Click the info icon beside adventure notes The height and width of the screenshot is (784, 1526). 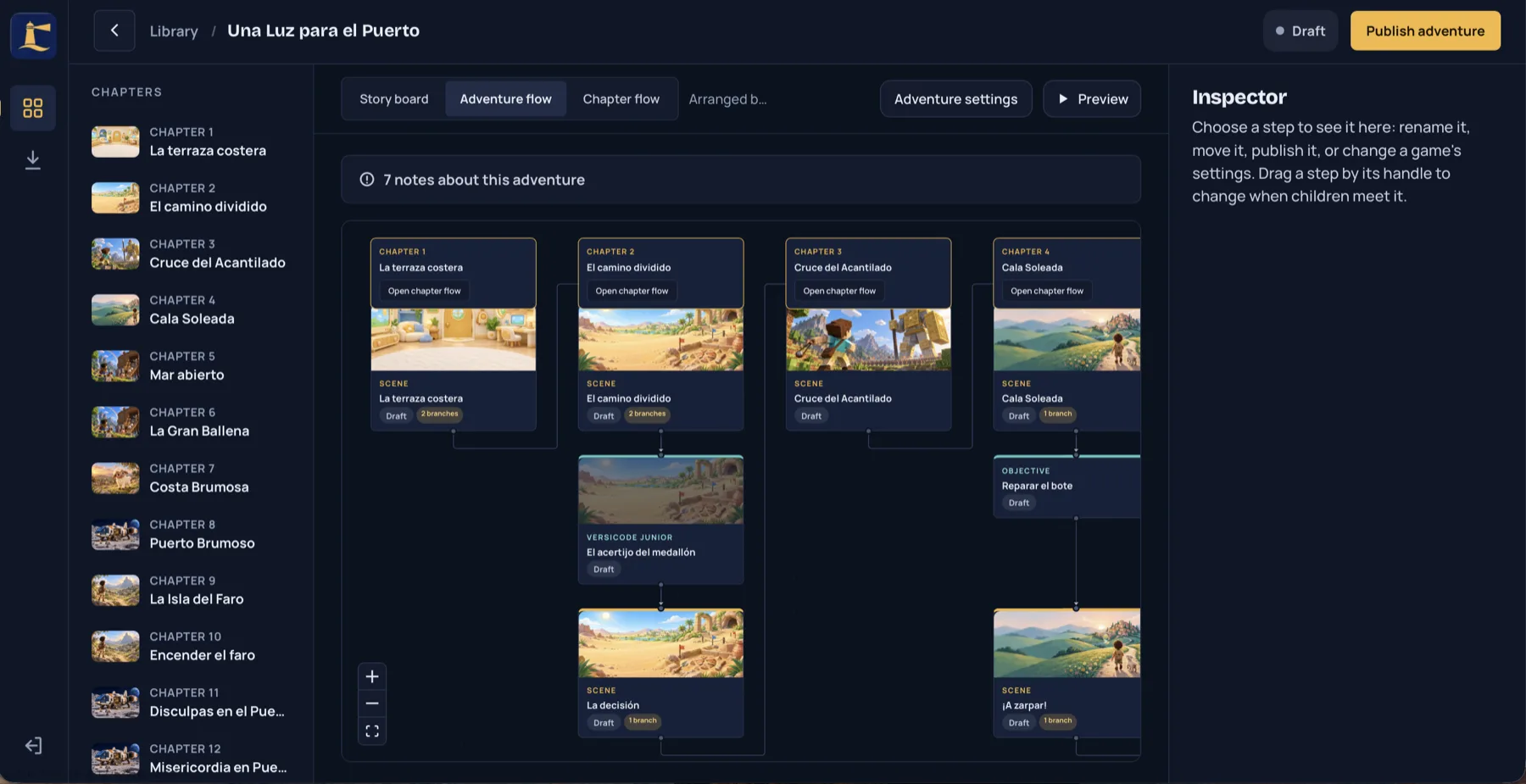(367, 180)
